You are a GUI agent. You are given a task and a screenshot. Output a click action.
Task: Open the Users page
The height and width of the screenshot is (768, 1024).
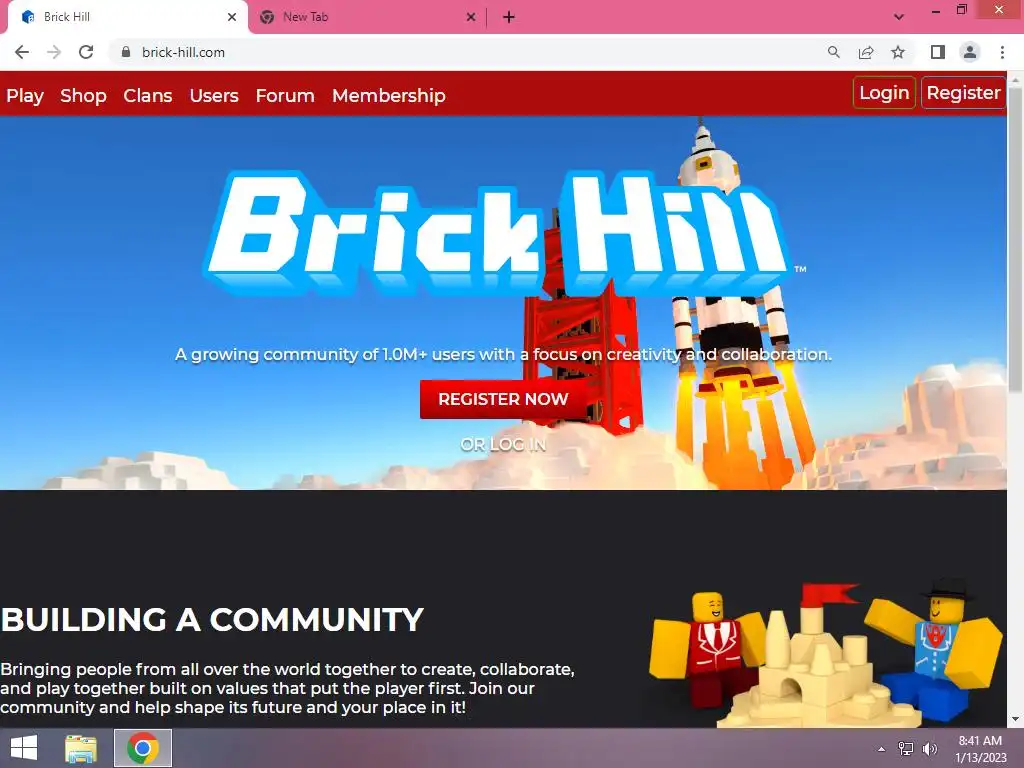point(214,96)
